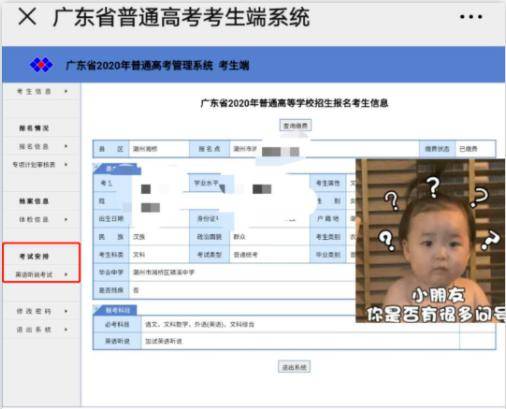
Task: Click the arrow beside sidebar 退出系统
Action: tap(66, 329)
